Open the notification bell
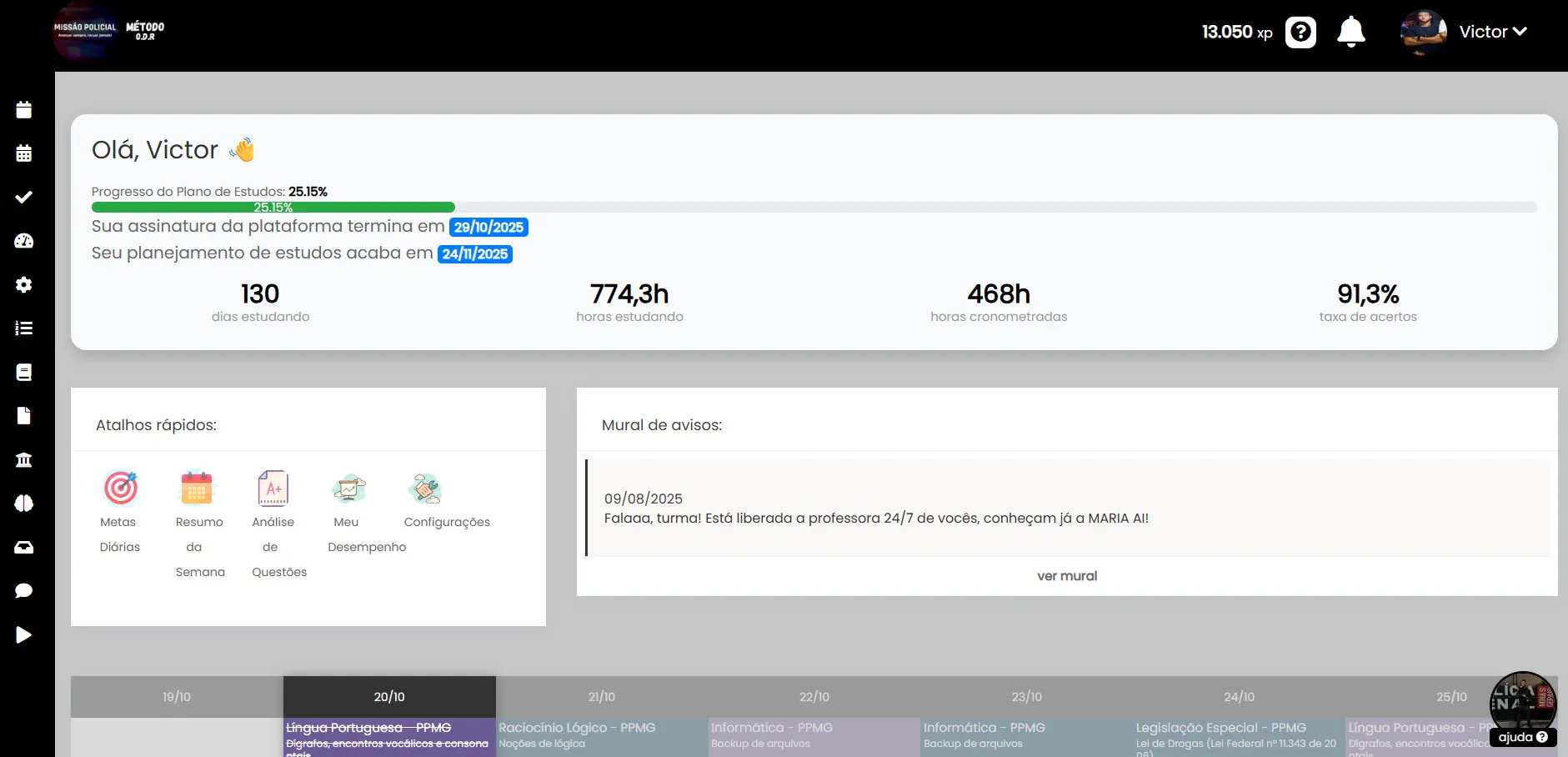Viewport: 1568px width, 757px height. [x=1350, y=31]
